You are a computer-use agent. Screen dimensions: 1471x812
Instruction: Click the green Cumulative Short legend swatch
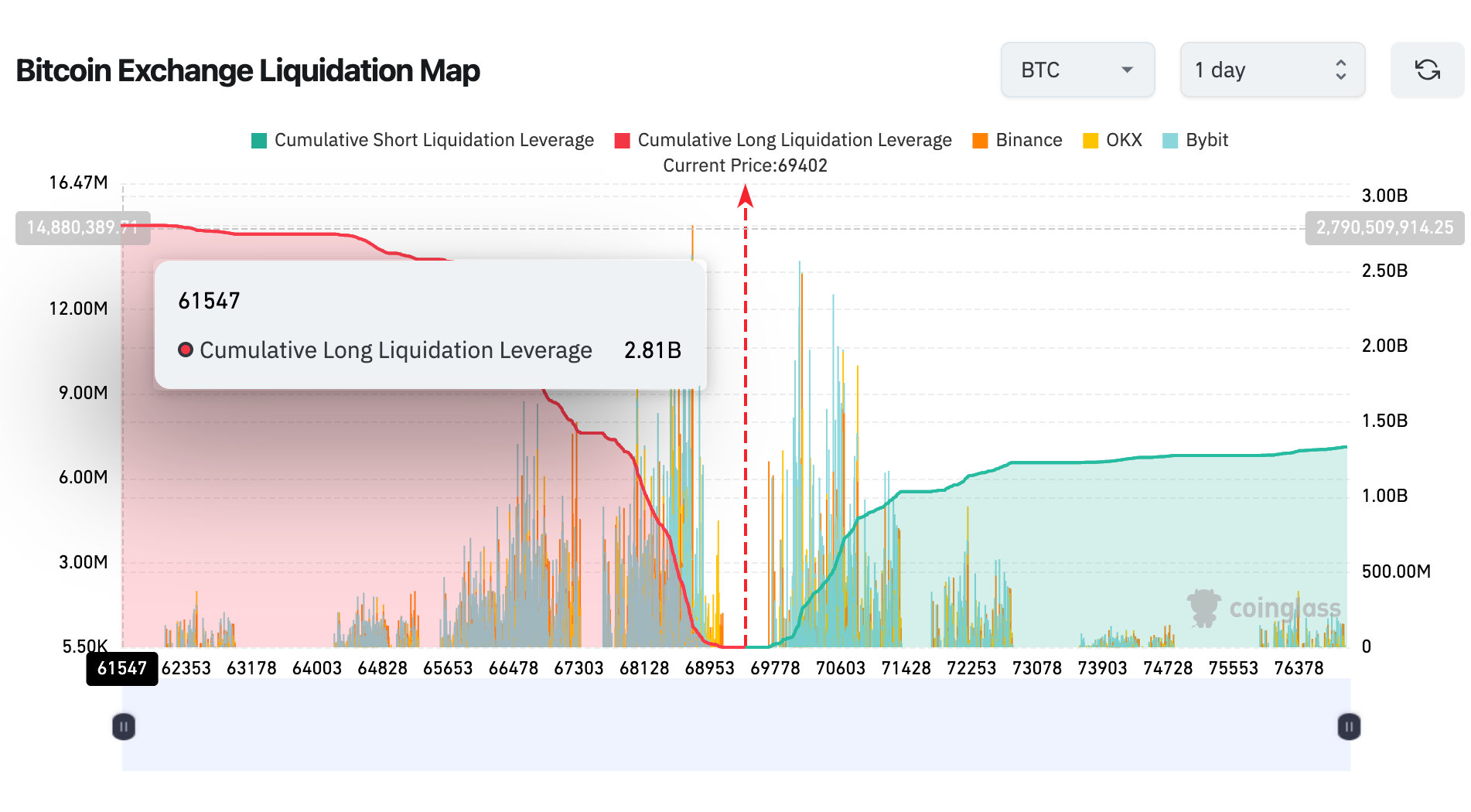pyautogui.click(x=258, y=140)
